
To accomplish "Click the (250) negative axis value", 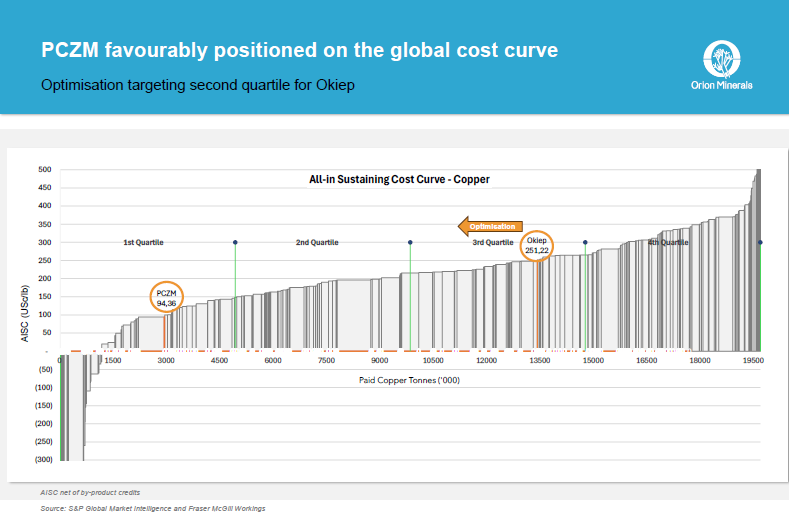I will coord(44,442).
